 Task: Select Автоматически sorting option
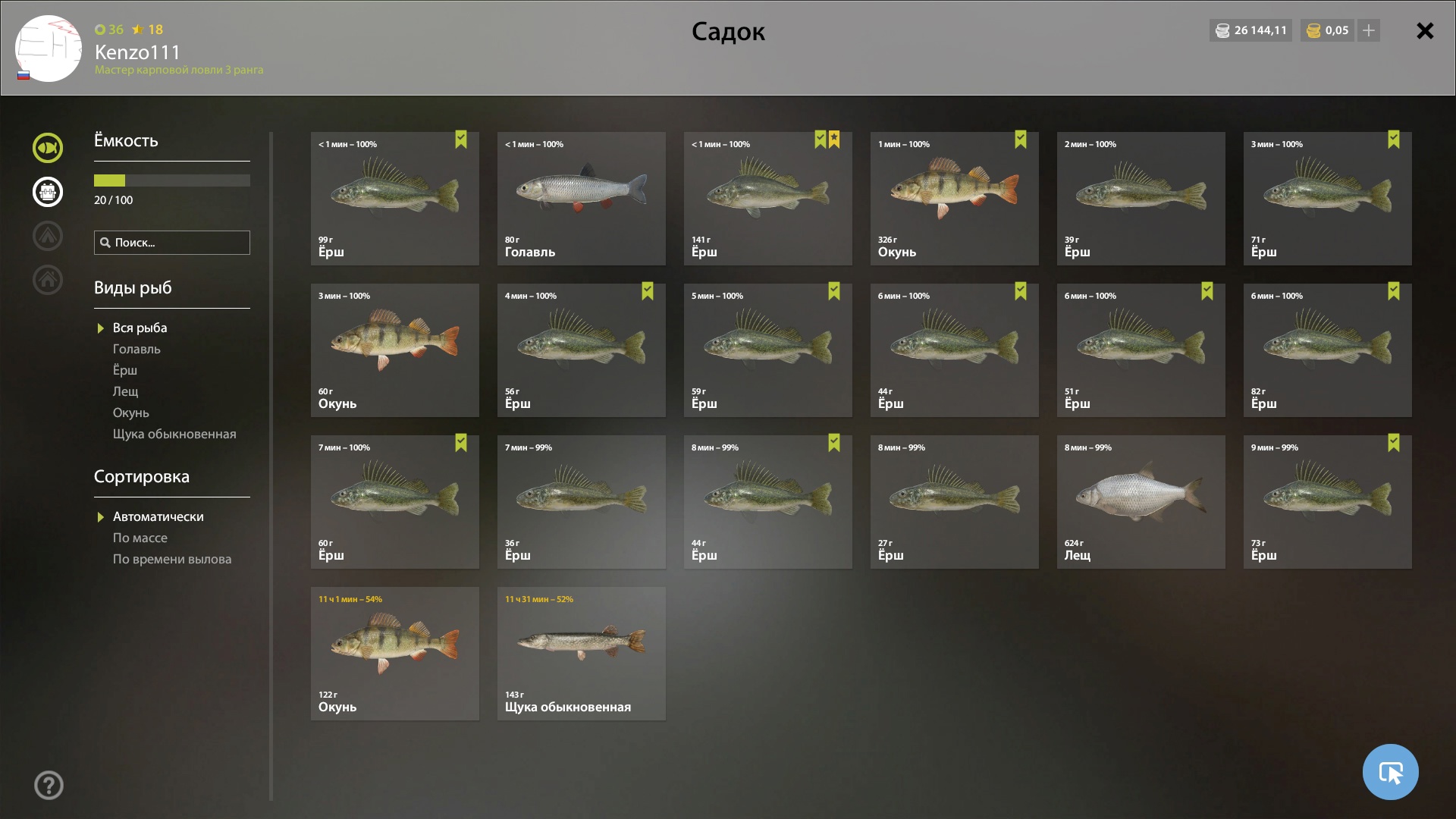pos(158,516)
